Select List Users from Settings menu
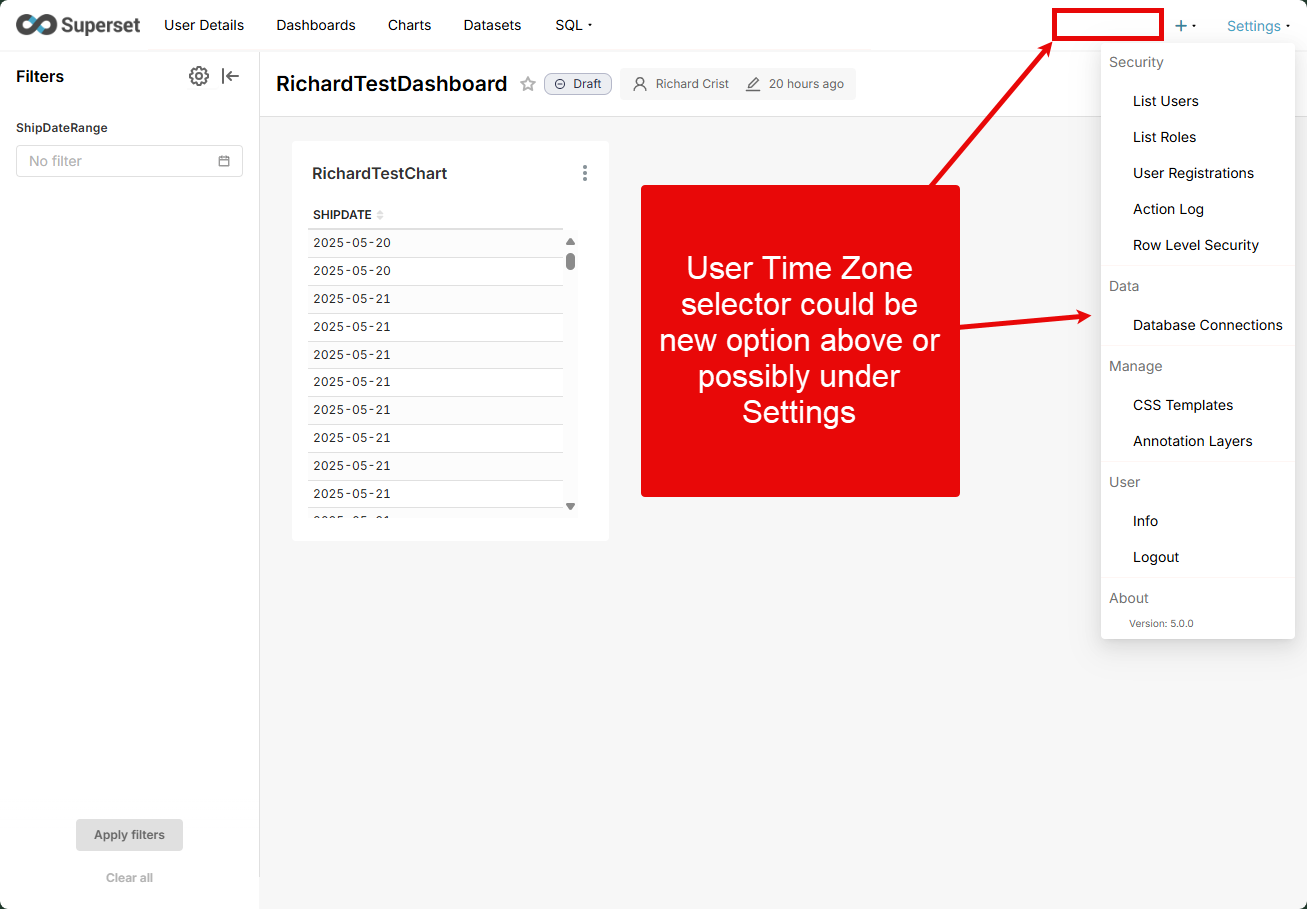This screenshot has height=909, width=1307. (1165, 101)
